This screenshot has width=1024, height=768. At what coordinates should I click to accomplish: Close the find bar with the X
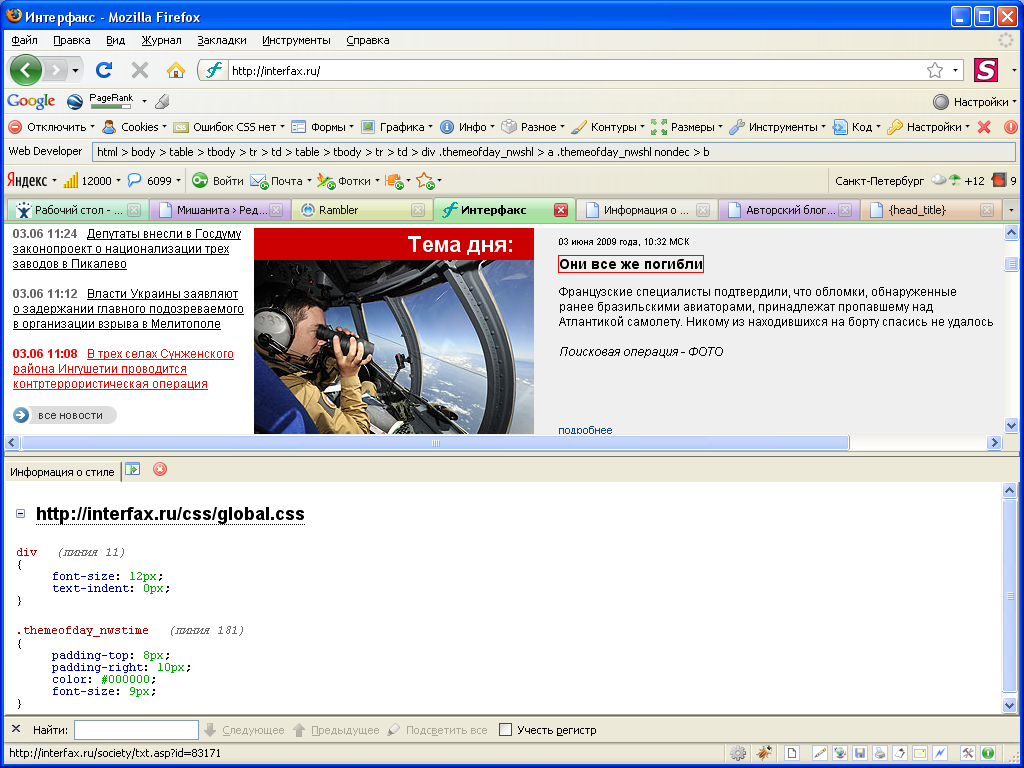coord(16,729)
